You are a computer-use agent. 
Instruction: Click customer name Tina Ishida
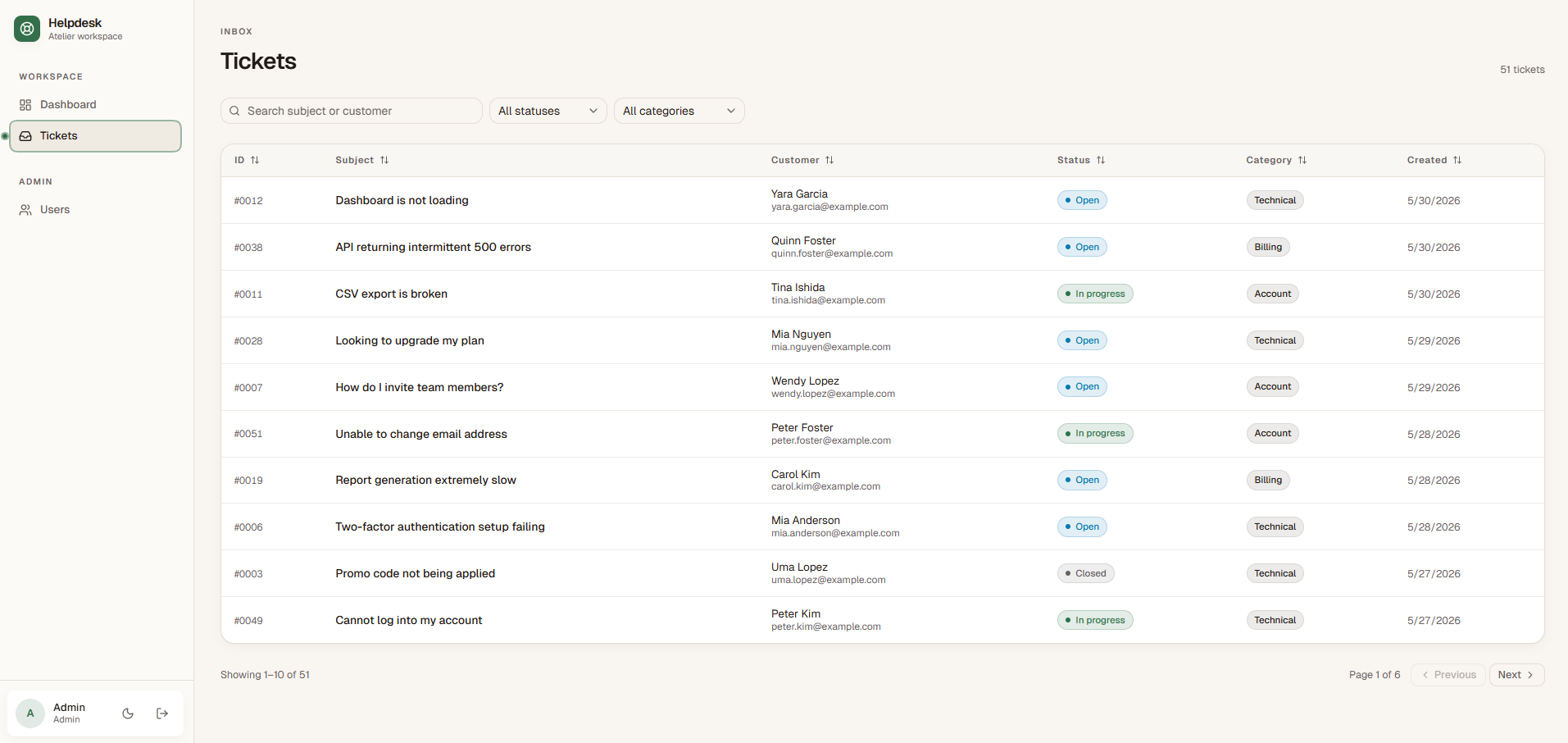click(x=798, y=287)
